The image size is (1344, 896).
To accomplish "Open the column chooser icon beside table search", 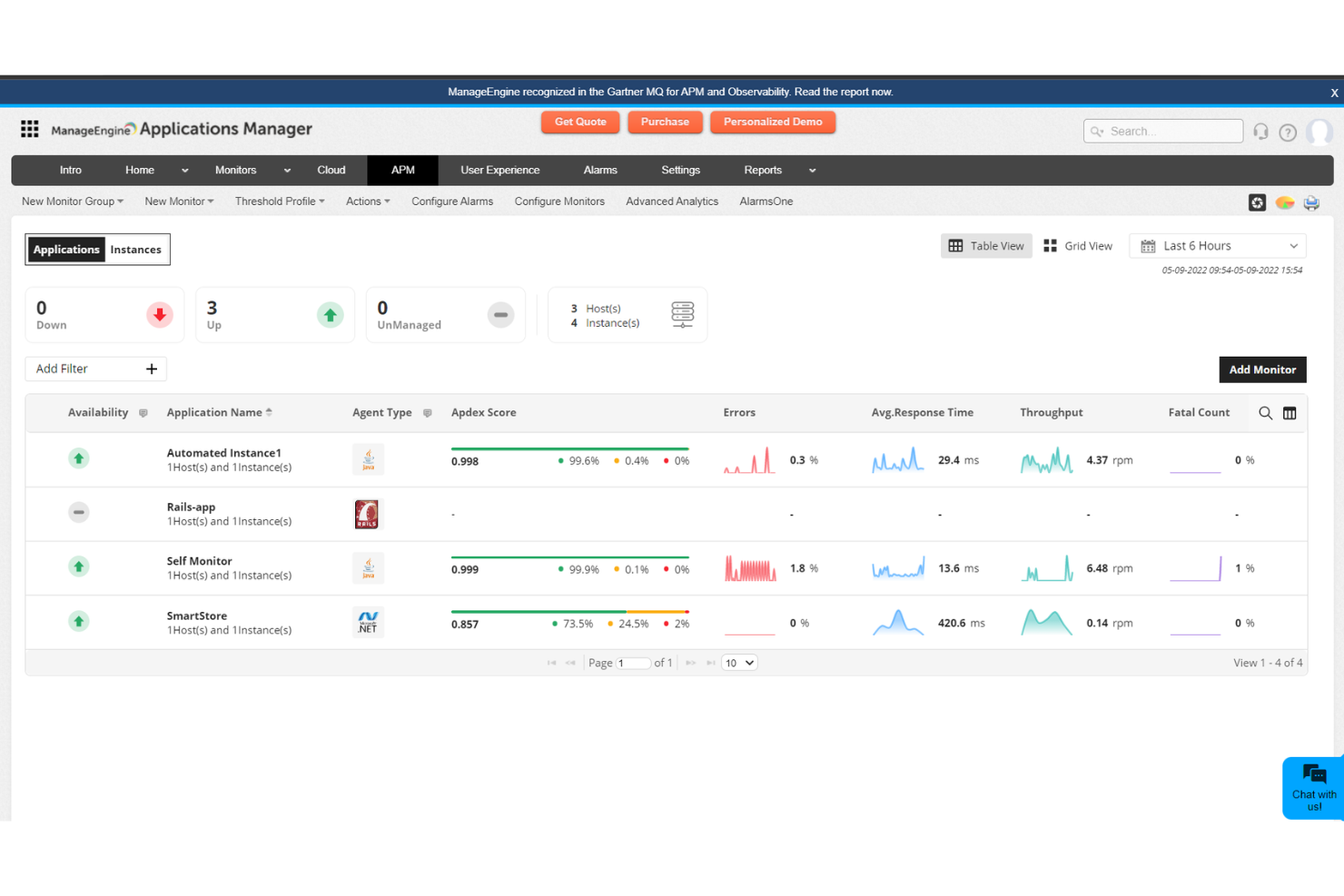I will pos(1290,413).
